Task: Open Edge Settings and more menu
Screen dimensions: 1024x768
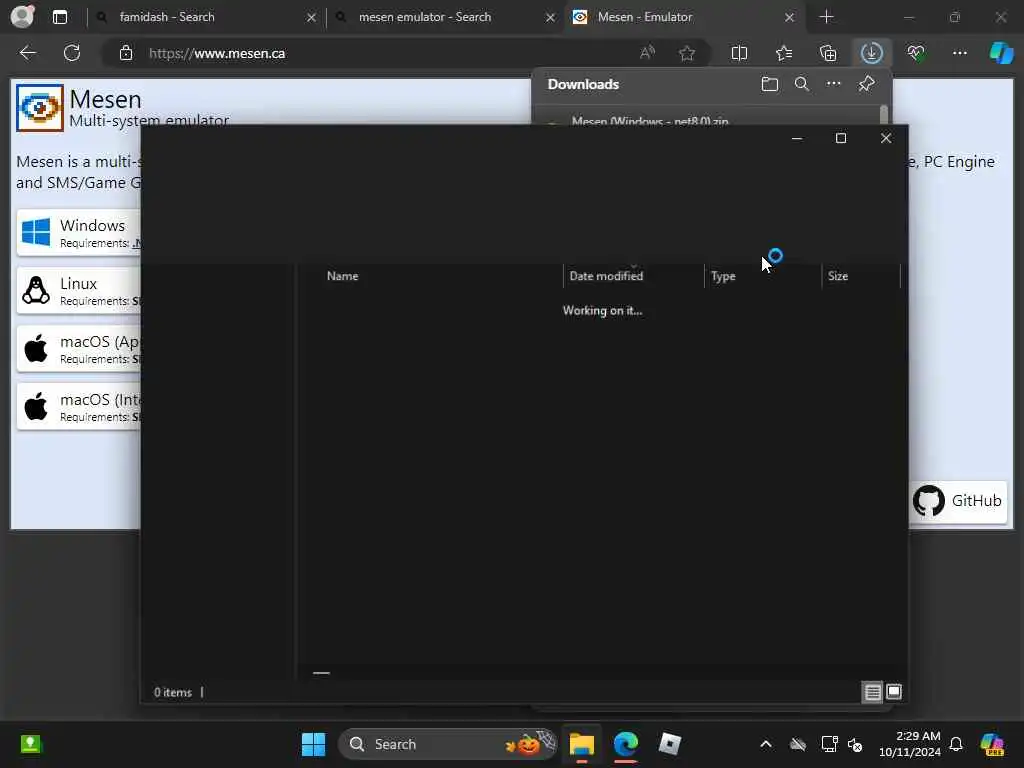Action: point(959,53)
